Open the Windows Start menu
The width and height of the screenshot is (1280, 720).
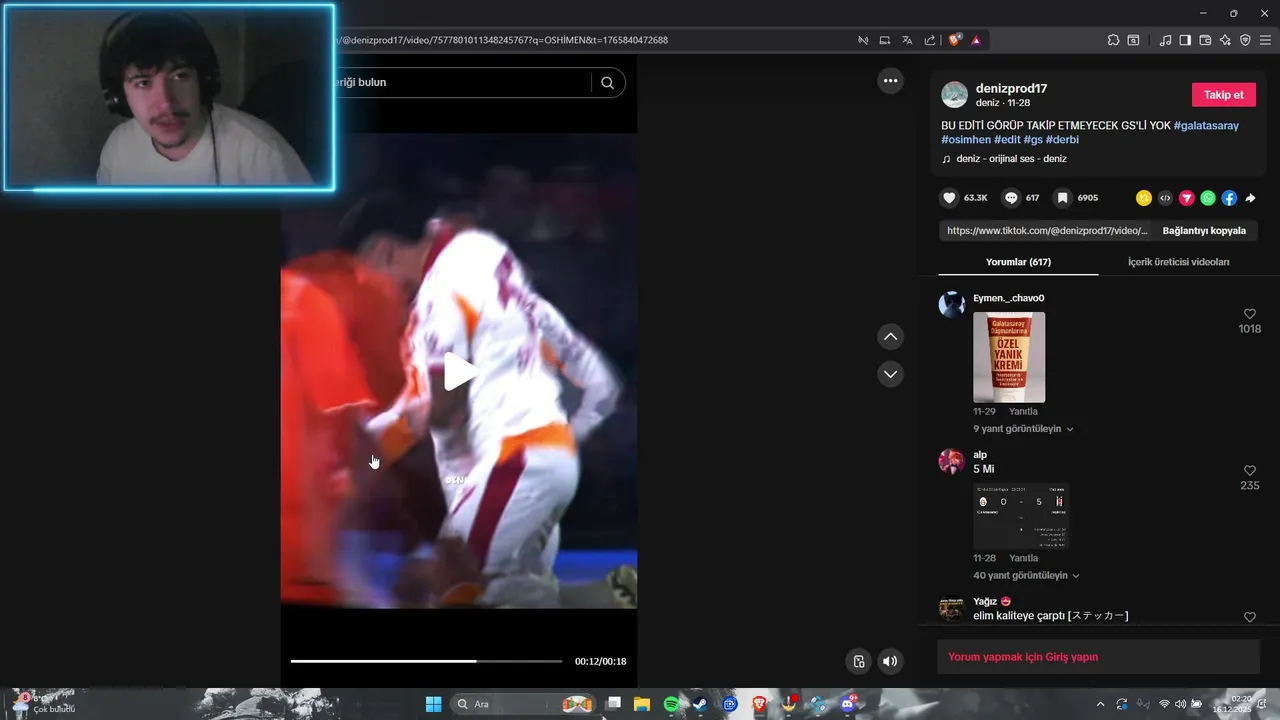(x=433, y=704)
